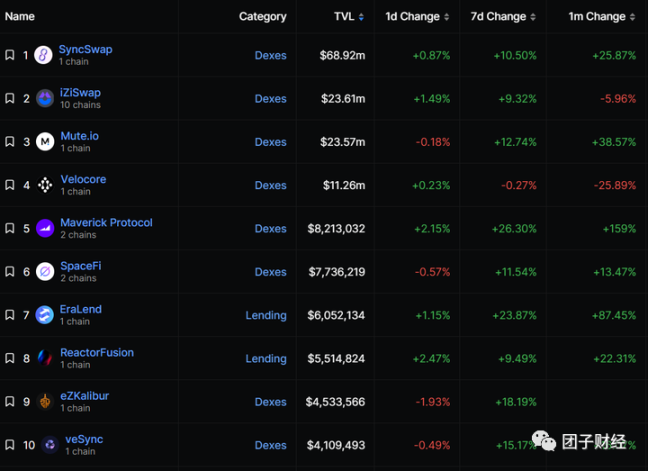Click the Category column header

[262, 17]
